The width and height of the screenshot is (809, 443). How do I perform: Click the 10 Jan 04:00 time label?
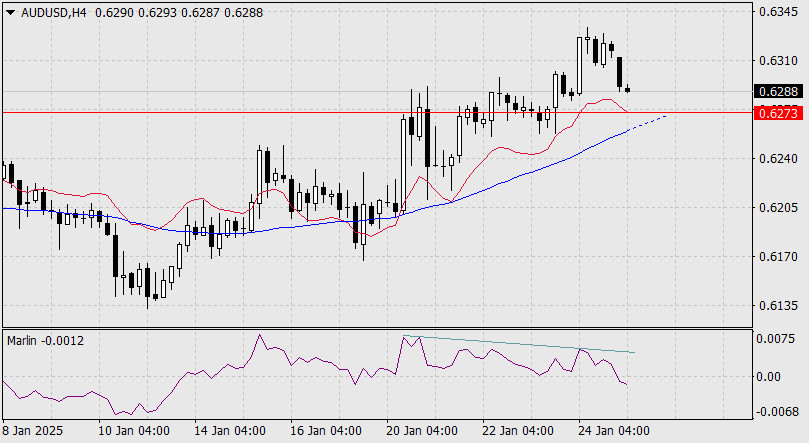point(134,431)
